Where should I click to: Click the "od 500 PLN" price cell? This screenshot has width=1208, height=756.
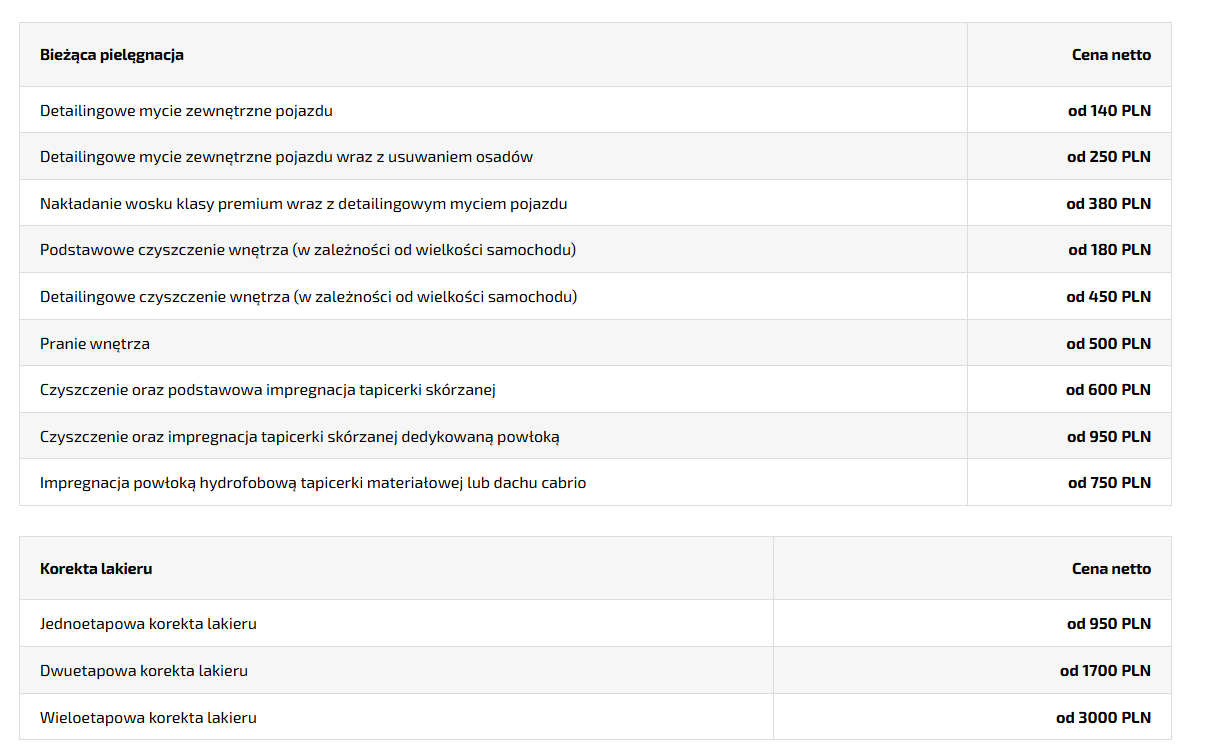tap(1108, 344)
